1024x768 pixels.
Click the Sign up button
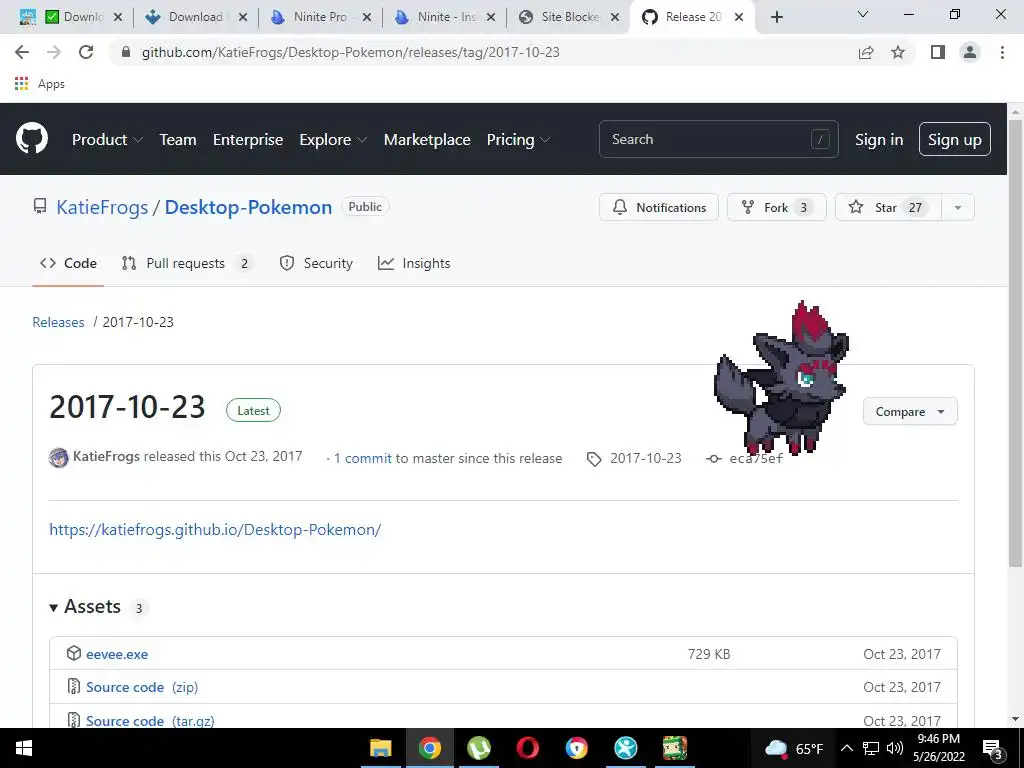point(954,139)
